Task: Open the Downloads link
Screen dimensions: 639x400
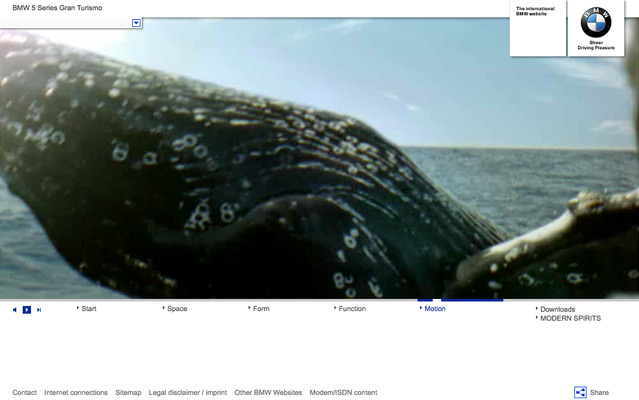Action: pyautogui.click(x=557, y=309)
